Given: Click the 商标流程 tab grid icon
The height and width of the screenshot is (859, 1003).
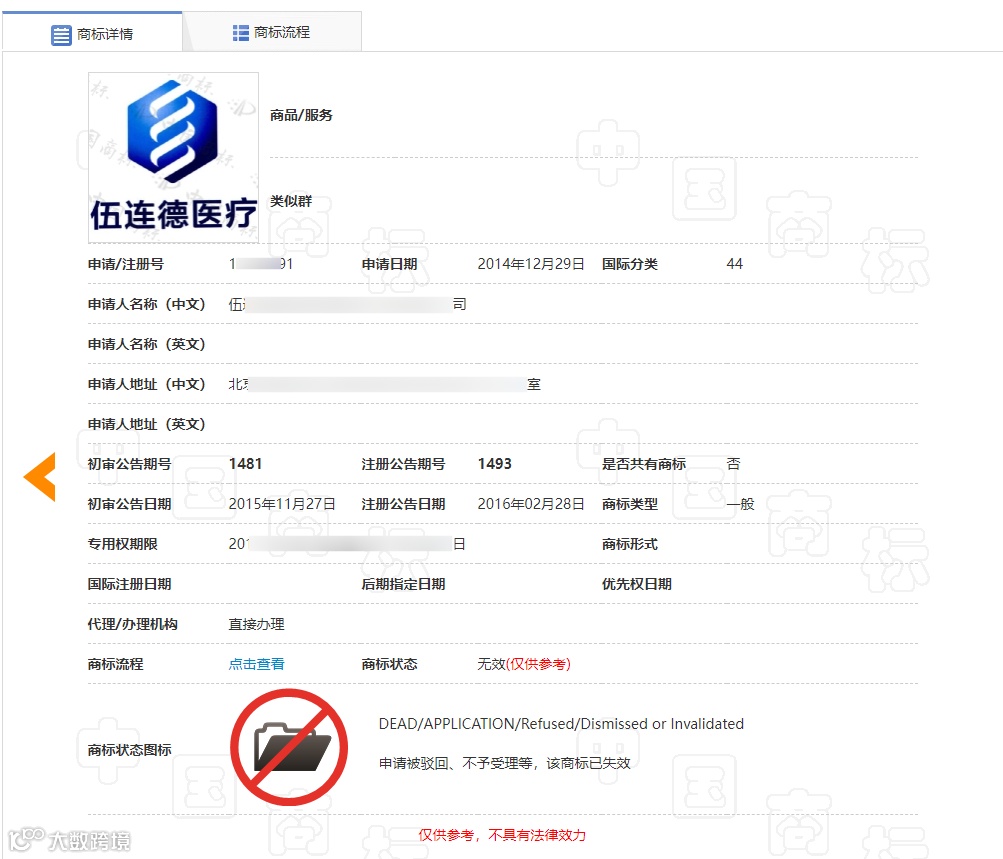Looking at the screenshot, I should tap(241, 33).
